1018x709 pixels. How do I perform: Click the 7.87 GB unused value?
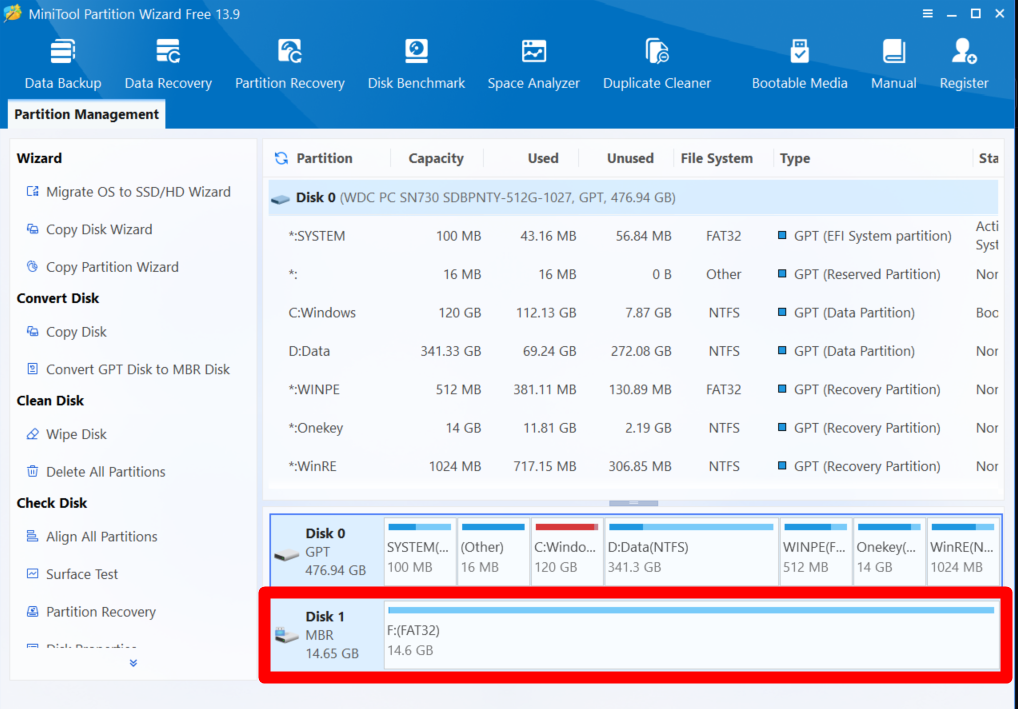[648, 313]
